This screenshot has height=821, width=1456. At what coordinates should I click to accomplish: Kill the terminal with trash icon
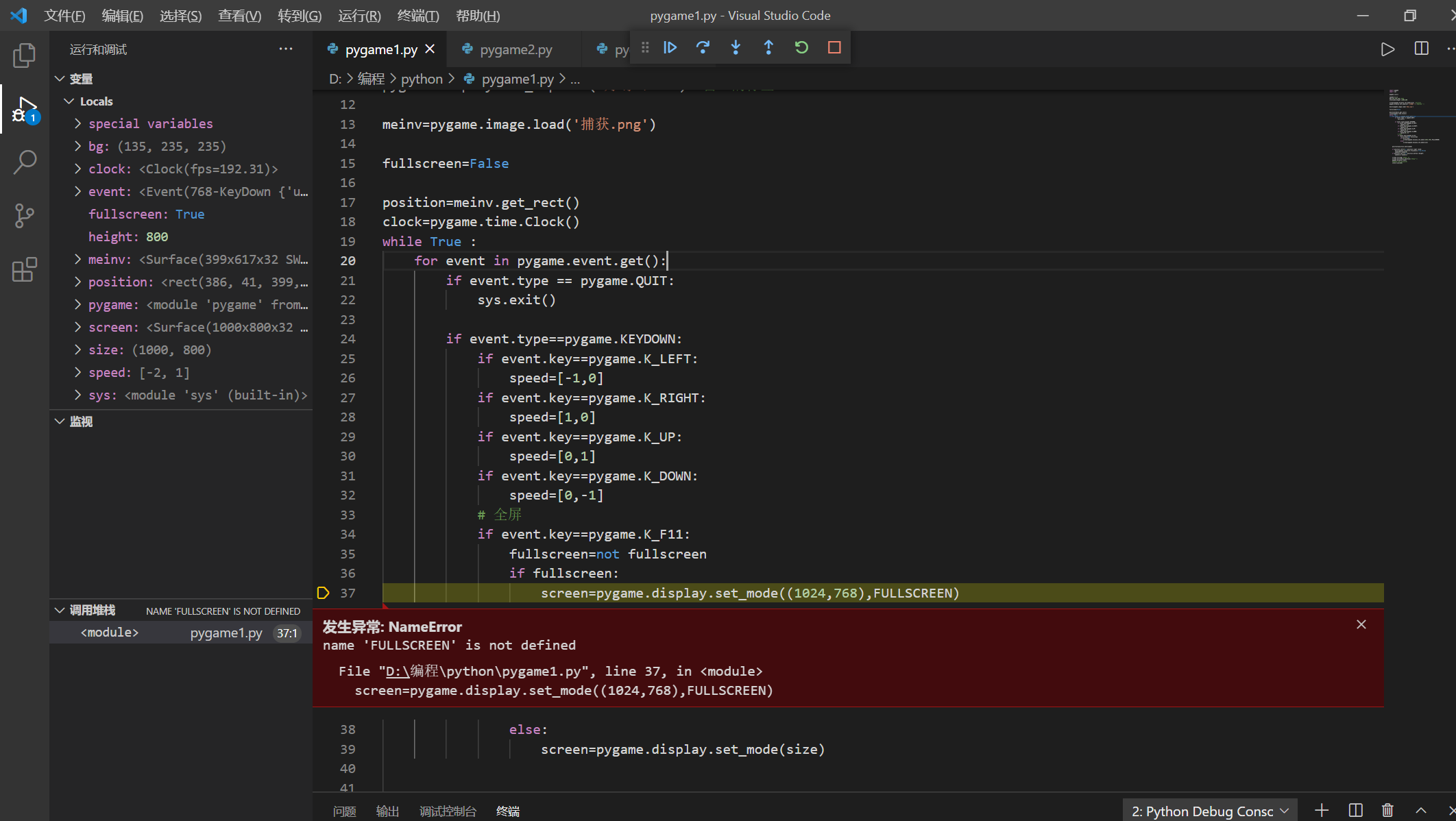coord(1388,811)
